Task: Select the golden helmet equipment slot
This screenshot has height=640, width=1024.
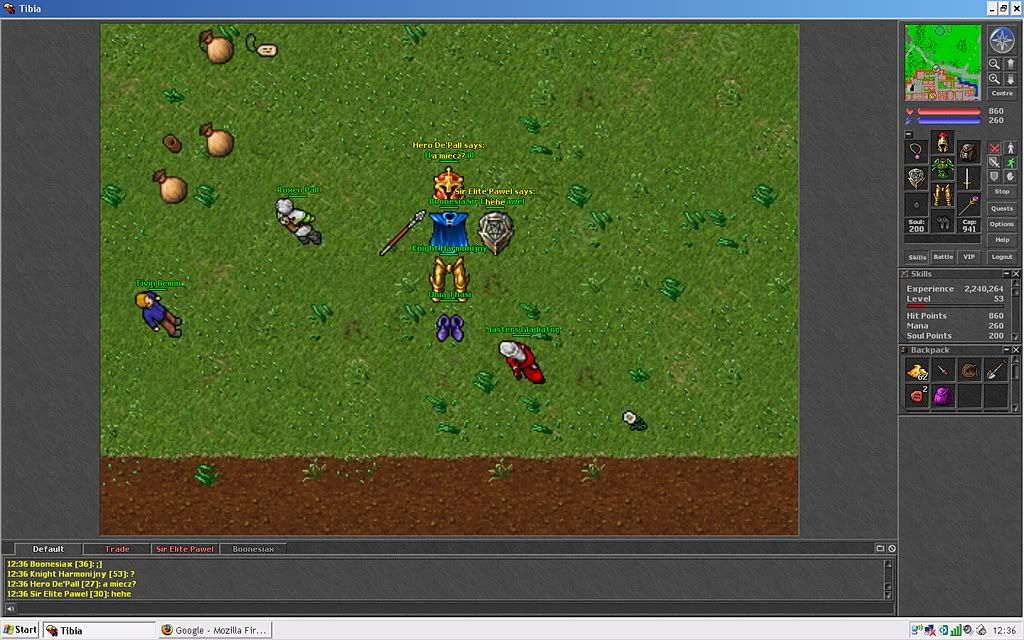Action: (x=942, y=142)
